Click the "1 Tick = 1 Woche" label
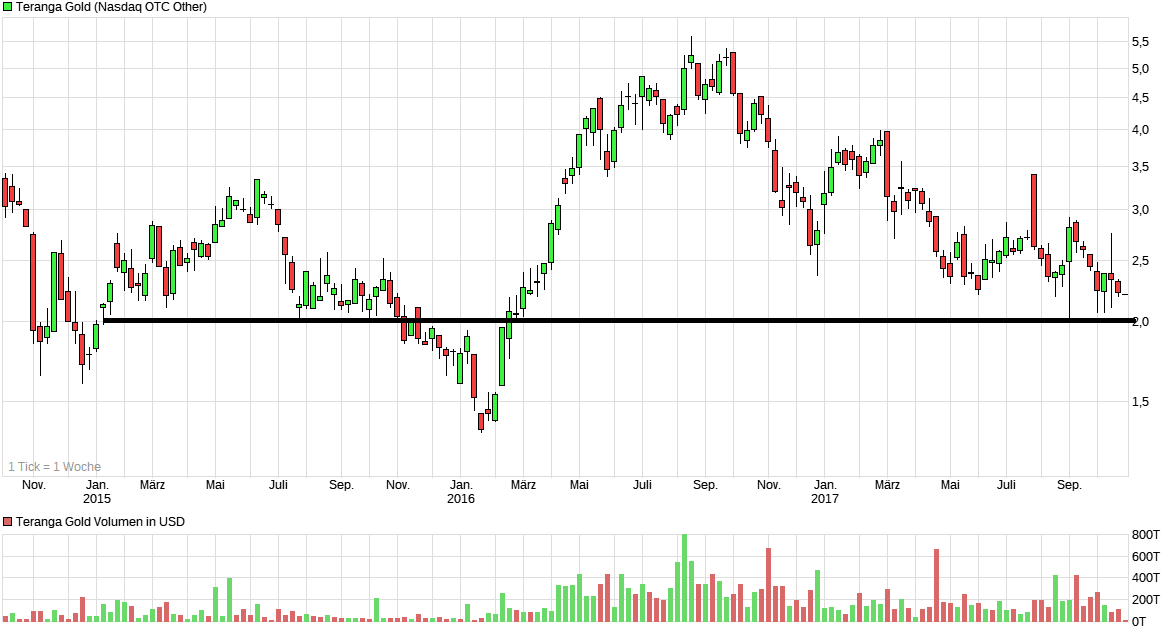The height and width of the screenshot is (633, 1175). coord(55,466)
